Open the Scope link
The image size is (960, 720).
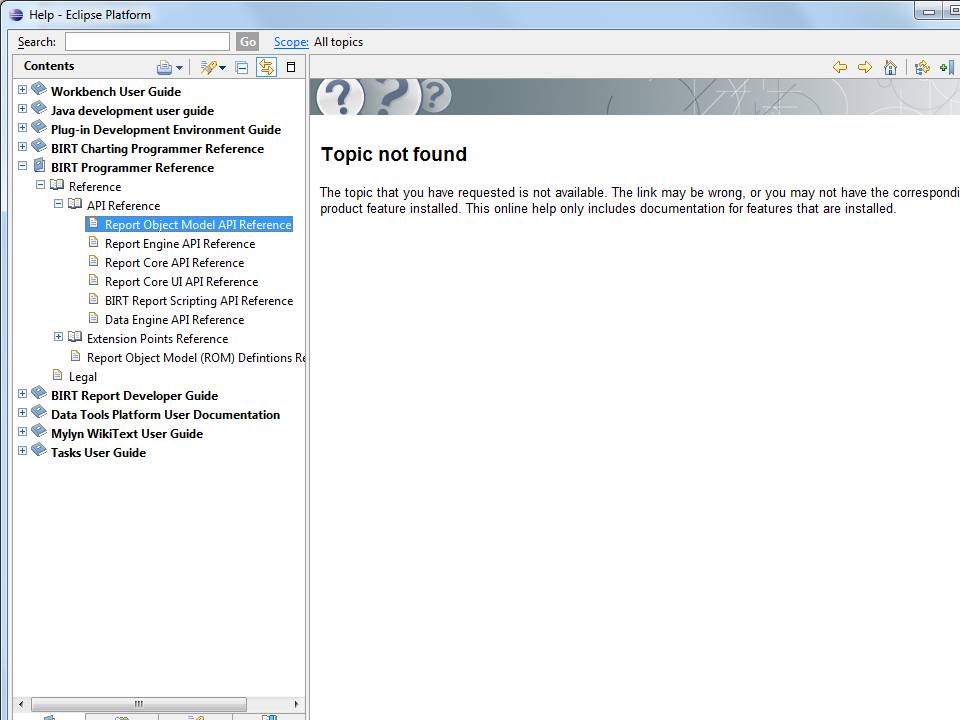point(291,42)
